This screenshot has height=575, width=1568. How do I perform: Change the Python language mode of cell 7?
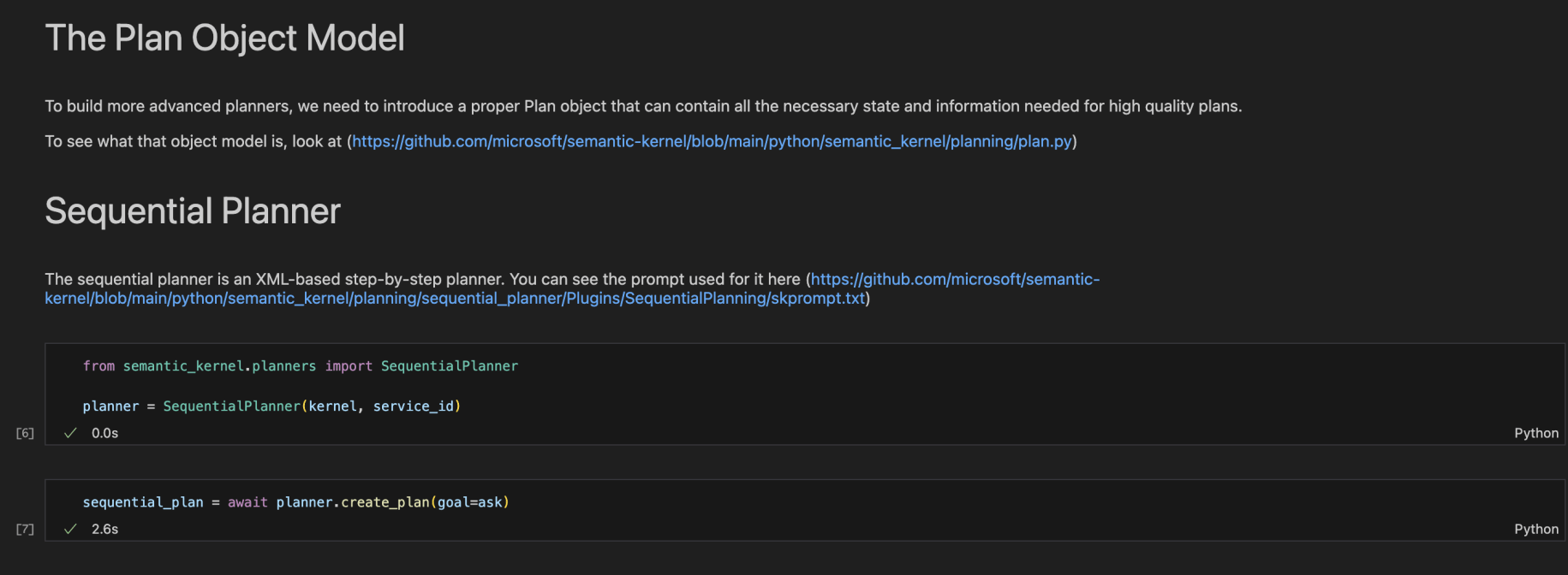pyautogui.click(x=1535, y=529)
